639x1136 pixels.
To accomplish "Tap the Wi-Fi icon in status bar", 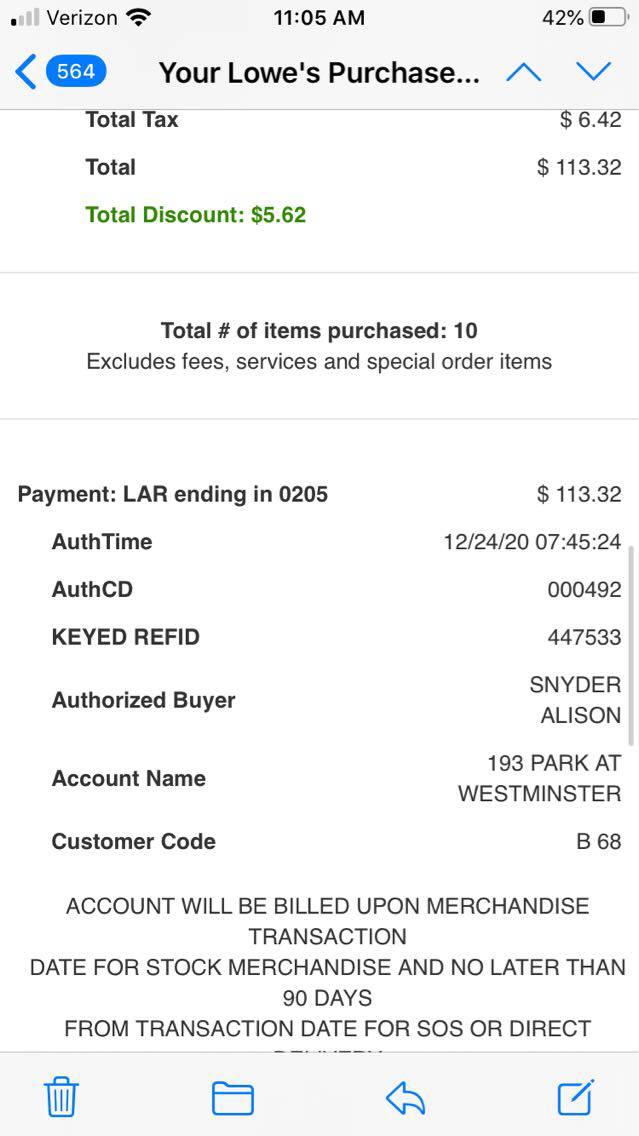I will click(x=139, y=18).
